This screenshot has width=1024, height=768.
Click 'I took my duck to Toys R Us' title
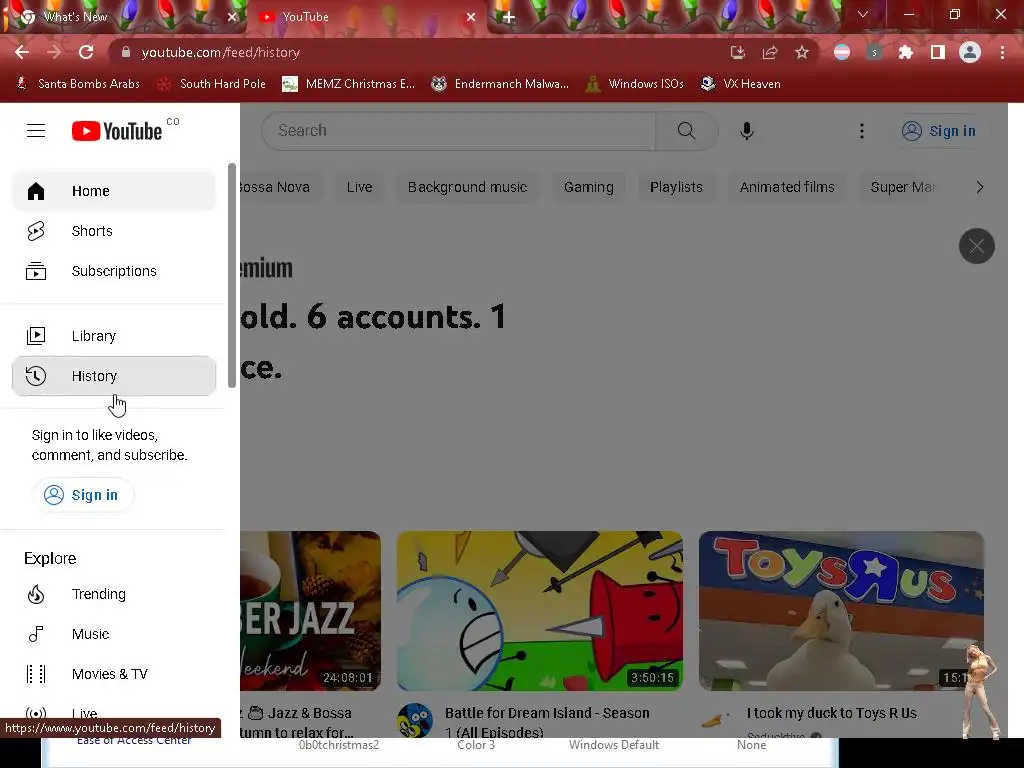click(x=831, y=713)
